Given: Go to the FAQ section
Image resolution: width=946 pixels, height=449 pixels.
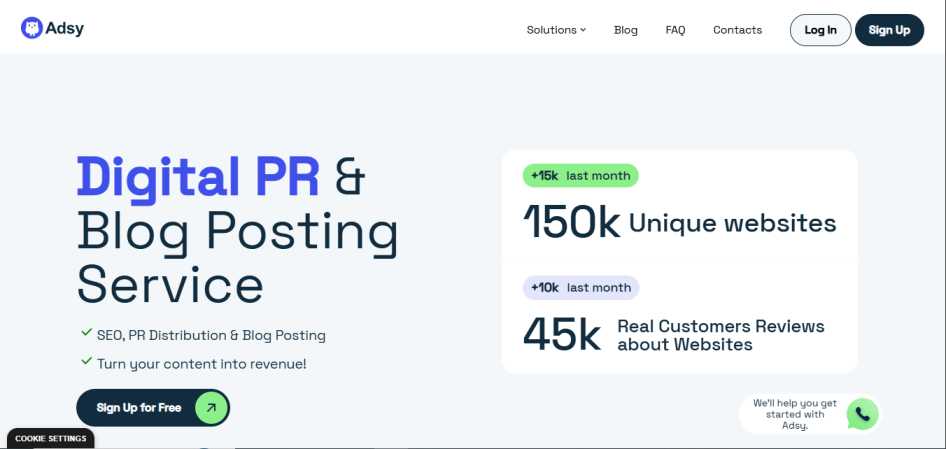Looking at the screenshot, I should 675,30.
